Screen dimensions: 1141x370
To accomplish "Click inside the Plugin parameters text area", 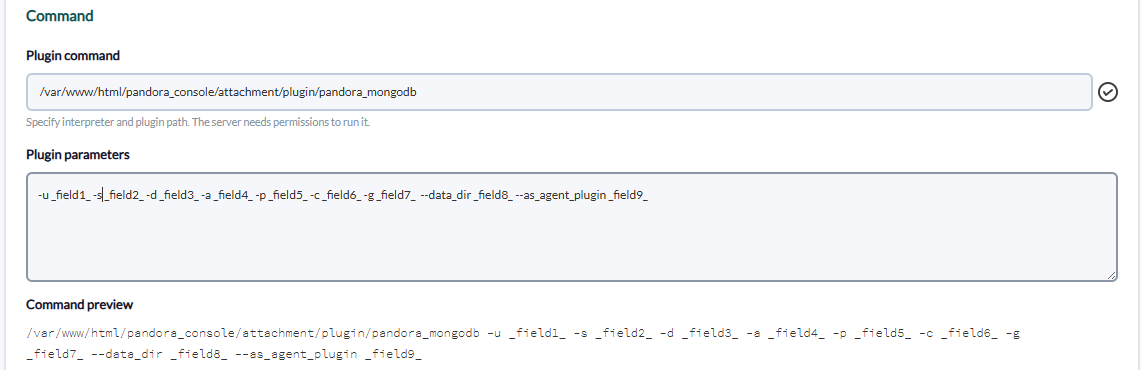I will click(x=571, y=227).
